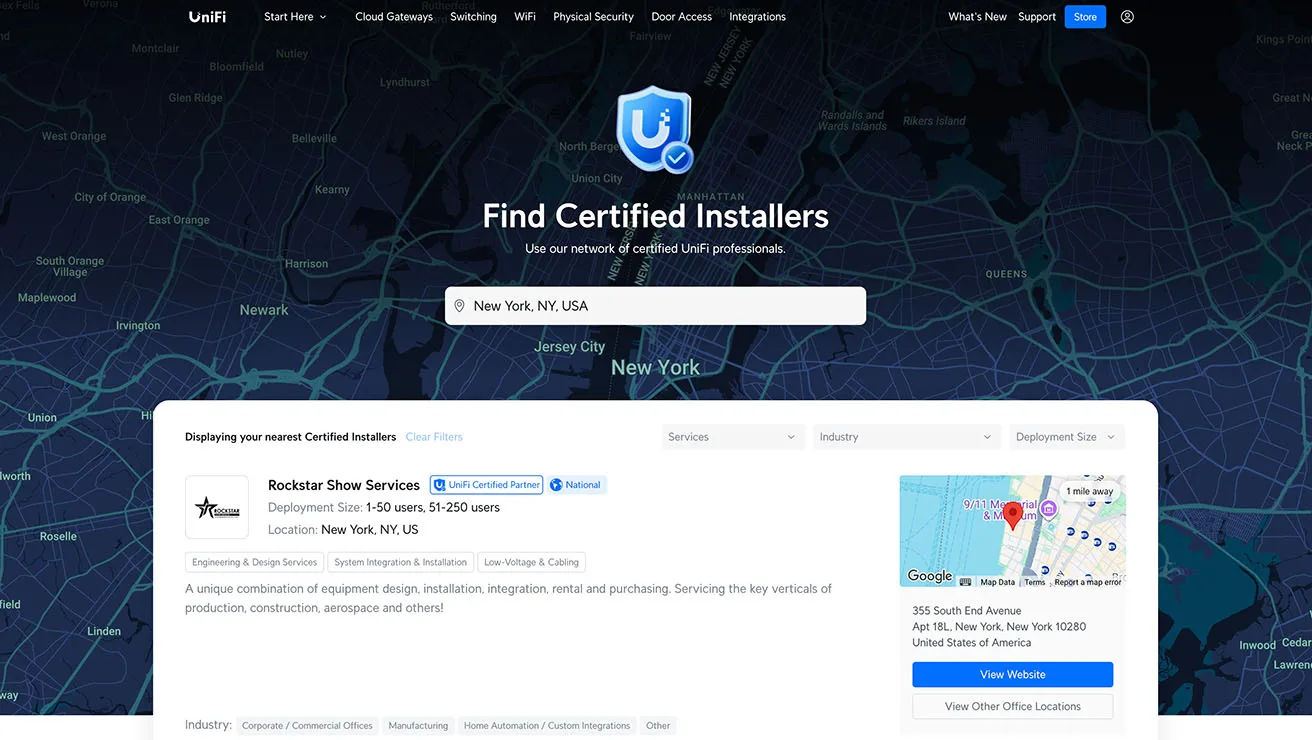Click the red map pin marker
1312x740 pixels.
point(1012,516)
